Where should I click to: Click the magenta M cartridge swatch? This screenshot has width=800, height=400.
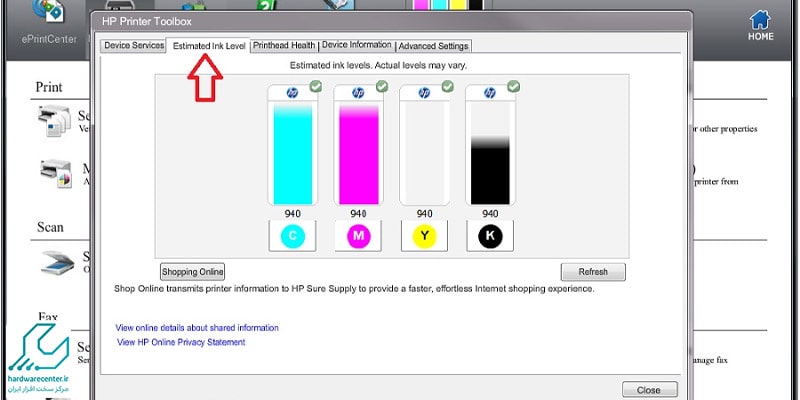tap(358, 236)
